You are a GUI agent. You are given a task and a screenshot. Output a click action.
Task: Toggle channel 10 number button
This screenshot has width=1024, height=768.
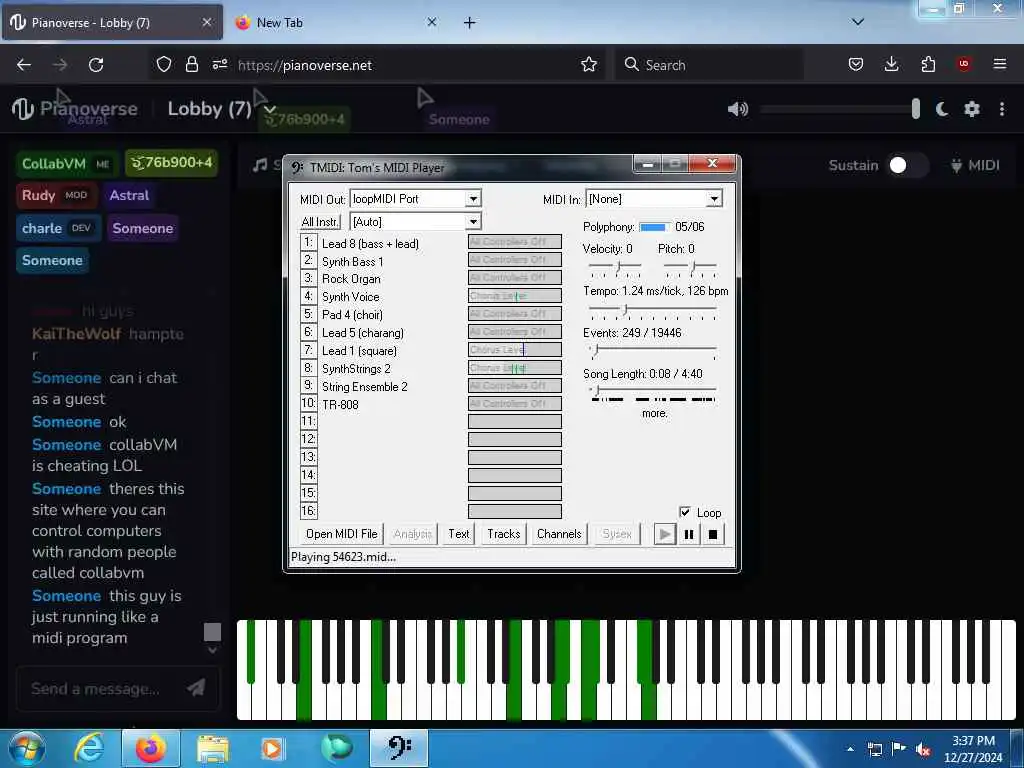(x=308, y=403)
